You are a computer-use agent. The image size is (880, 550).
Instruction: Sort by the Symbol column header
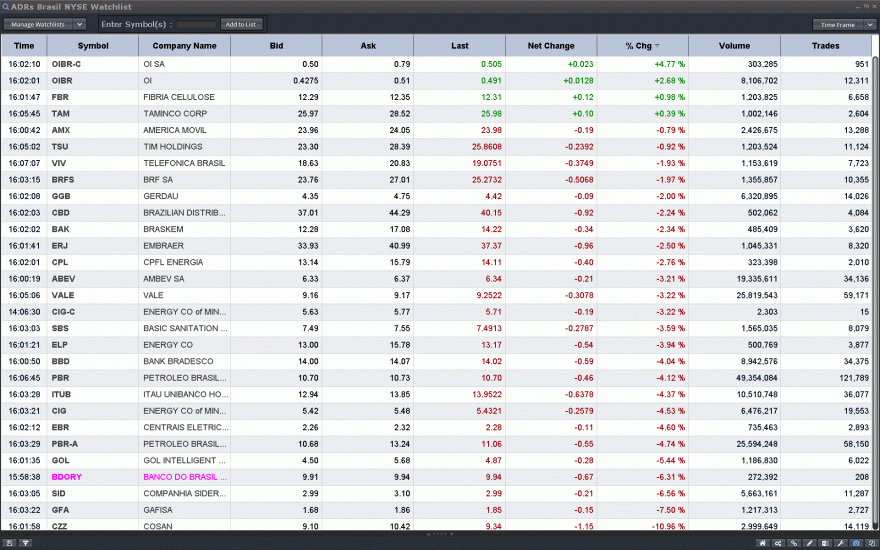(x=93, y=46)
